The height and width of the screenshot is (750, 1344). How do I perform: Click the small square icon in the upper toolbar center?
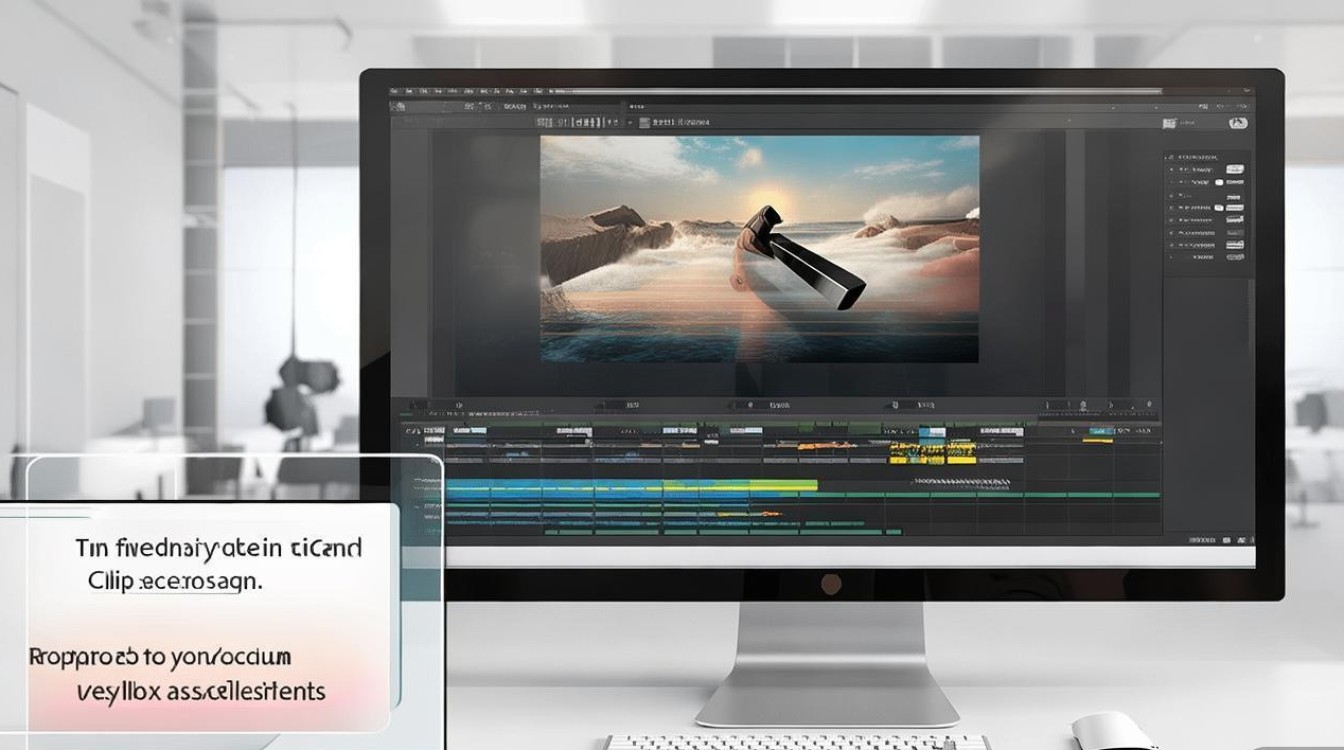click(x=642, y=122)
